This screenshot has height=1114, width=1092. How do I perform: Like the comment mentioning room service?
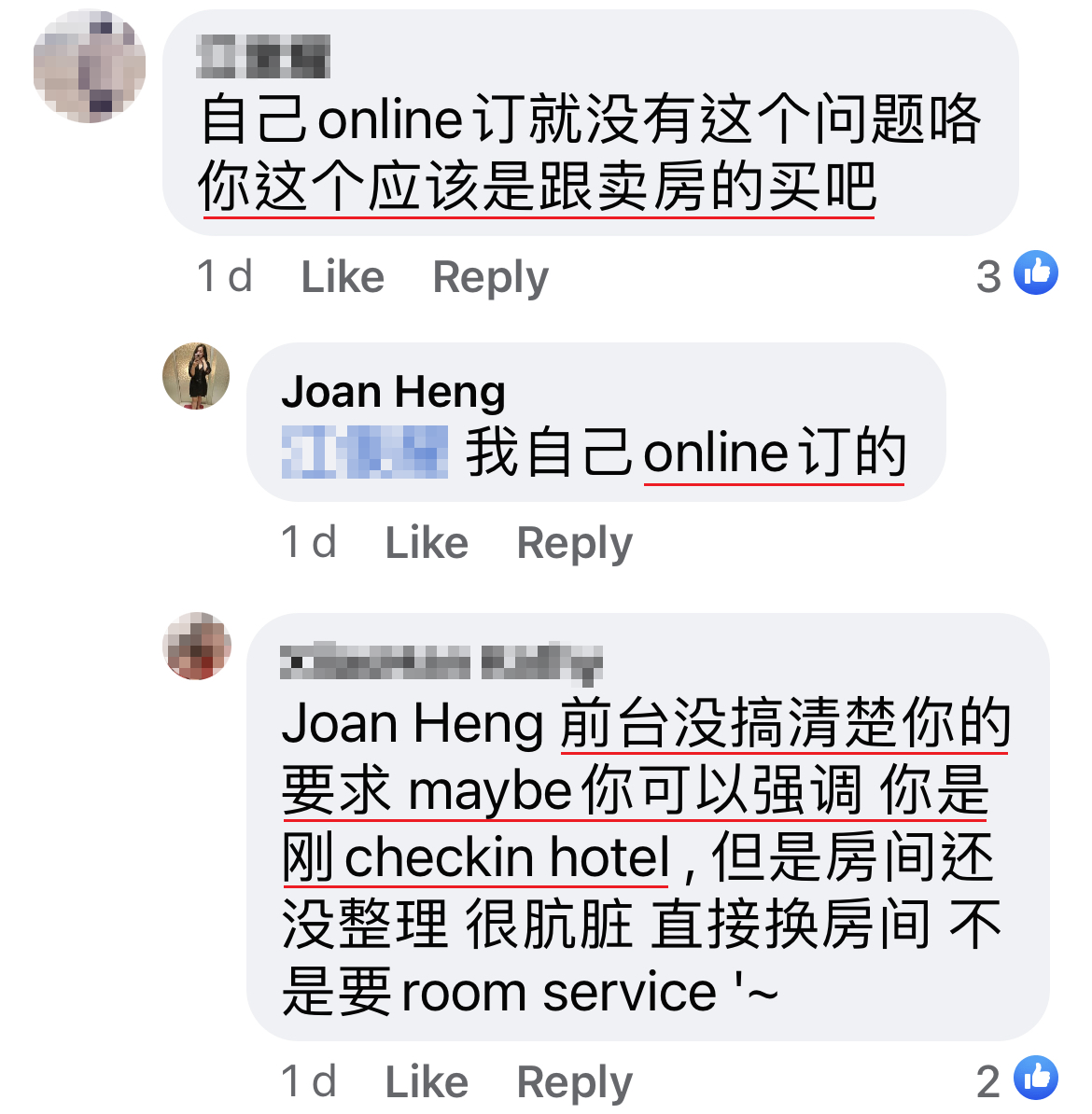coord(427,1081)
